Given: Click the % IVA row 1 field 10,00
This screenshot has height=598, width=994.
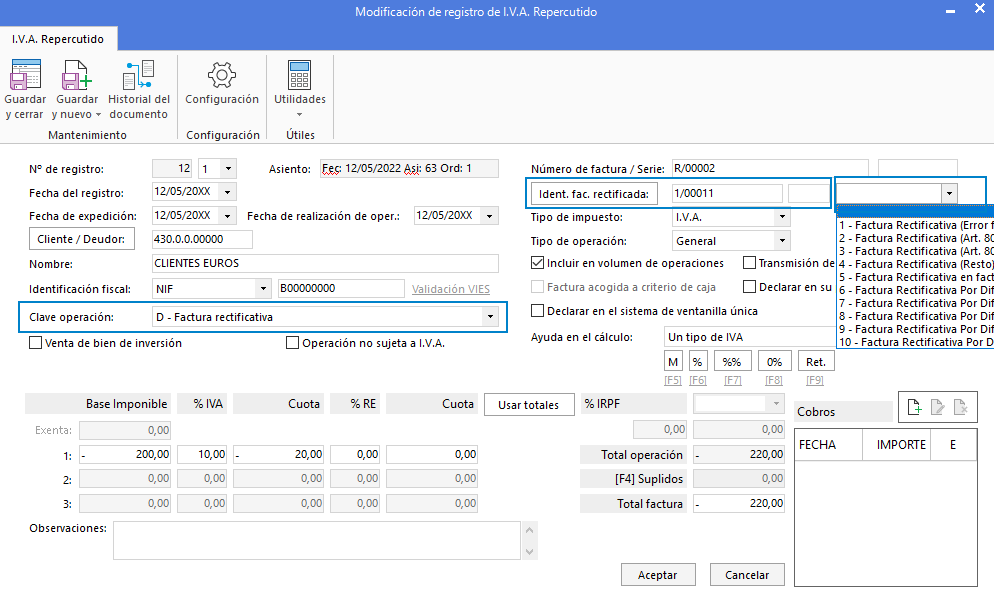Looking at the screenshot, I should click(202, 454).
